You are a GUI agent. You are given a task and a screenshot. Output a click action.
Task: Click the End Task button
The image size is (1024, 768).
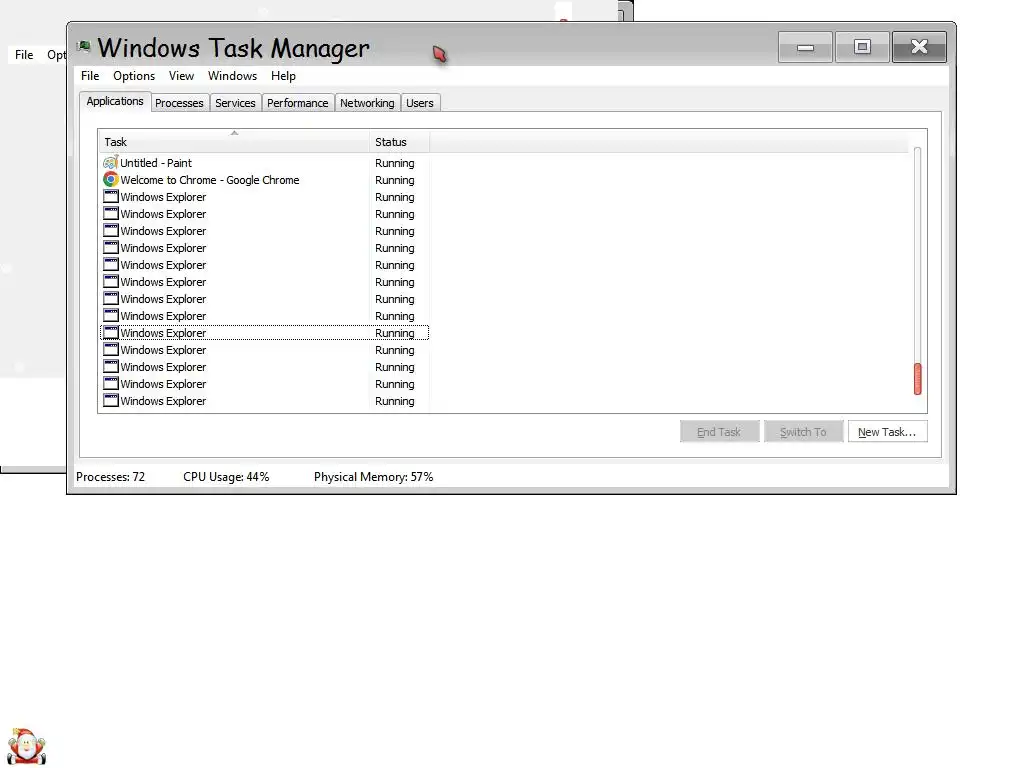pyautogui.click(x=719, y=432)
